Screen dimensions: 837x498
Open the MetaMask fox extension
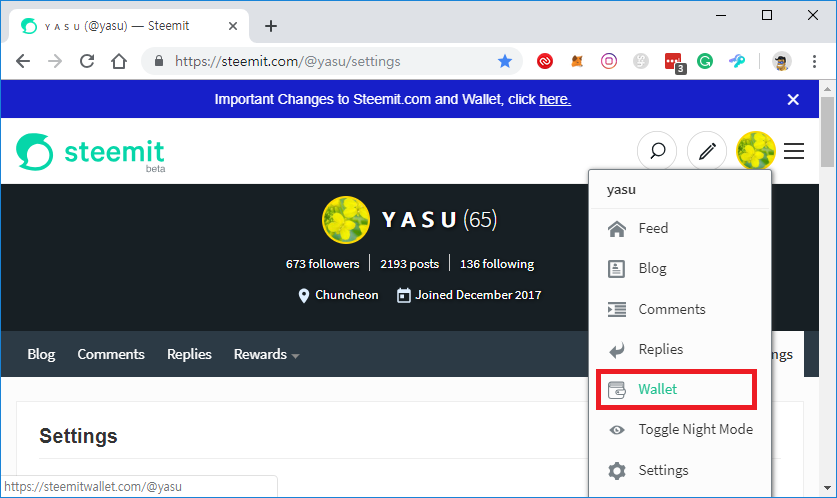pyautogui.click(x=577, y=61)
